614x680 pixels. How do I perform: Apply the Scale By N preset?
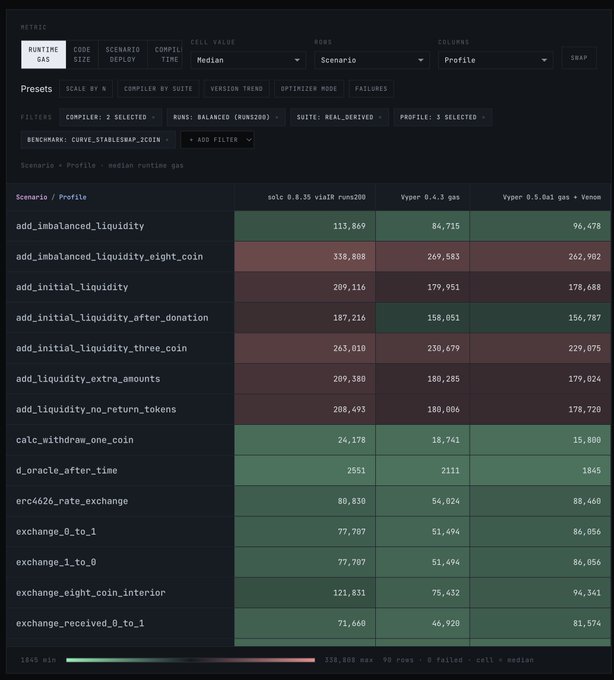pos(86,88)
